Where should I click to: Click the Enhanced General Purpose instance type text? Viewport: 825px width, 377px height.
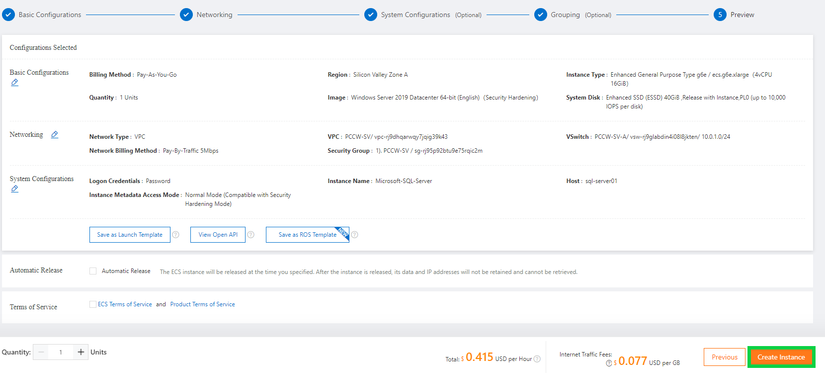(692, 79)
